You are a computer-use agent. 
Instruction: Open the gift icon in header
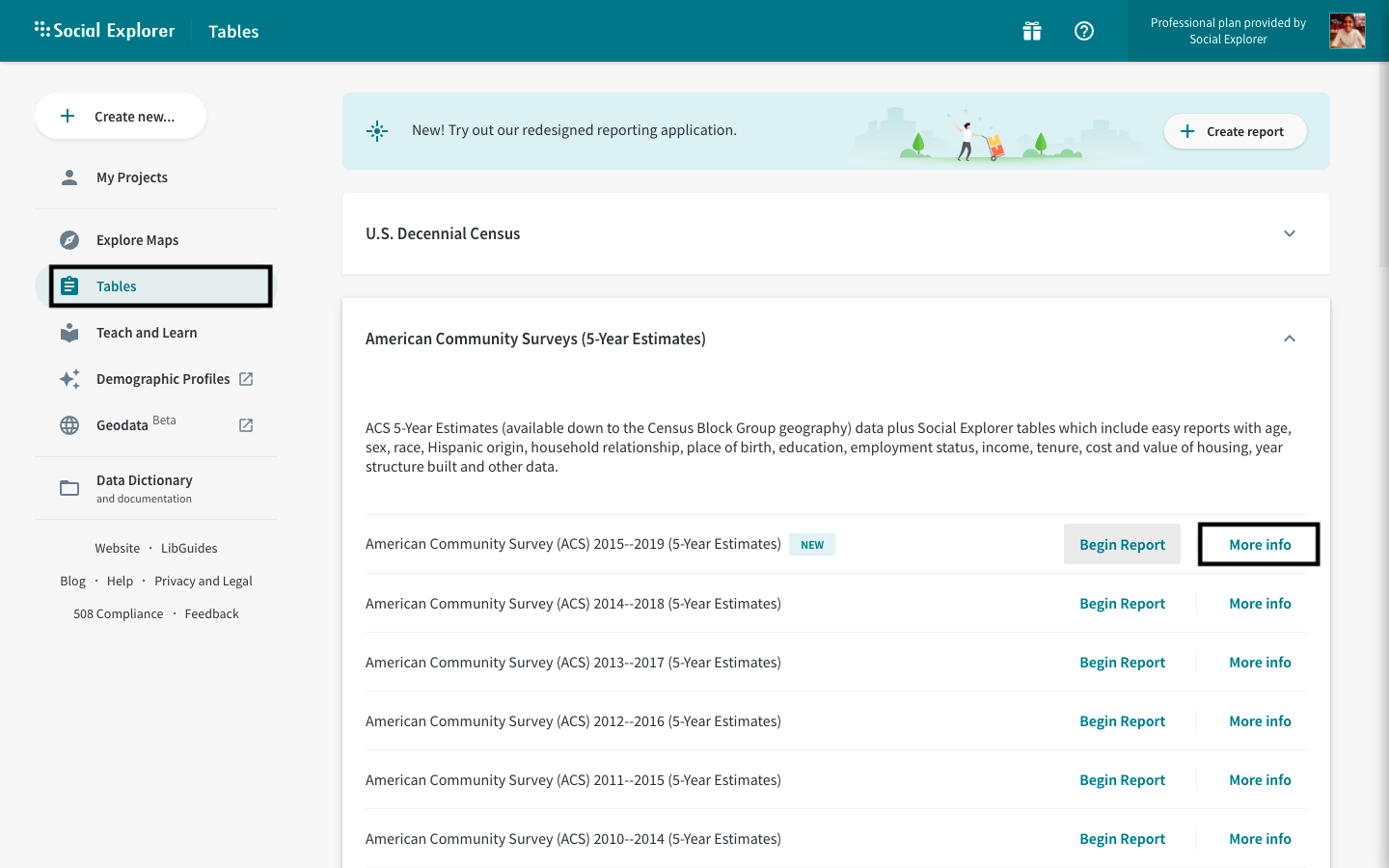(x=1032, y=31)
